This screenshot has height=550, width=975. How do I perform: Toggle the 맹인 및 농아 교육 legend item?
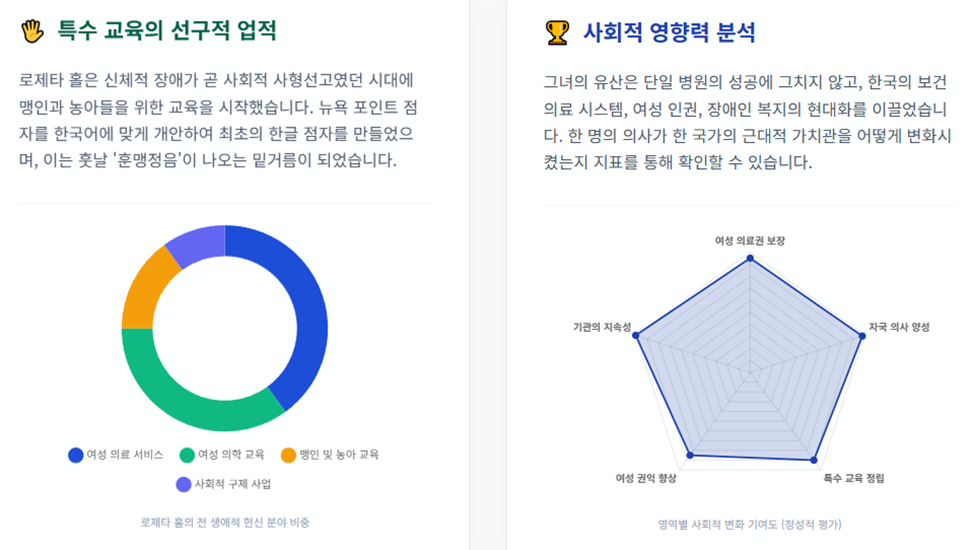click(330, 455)
